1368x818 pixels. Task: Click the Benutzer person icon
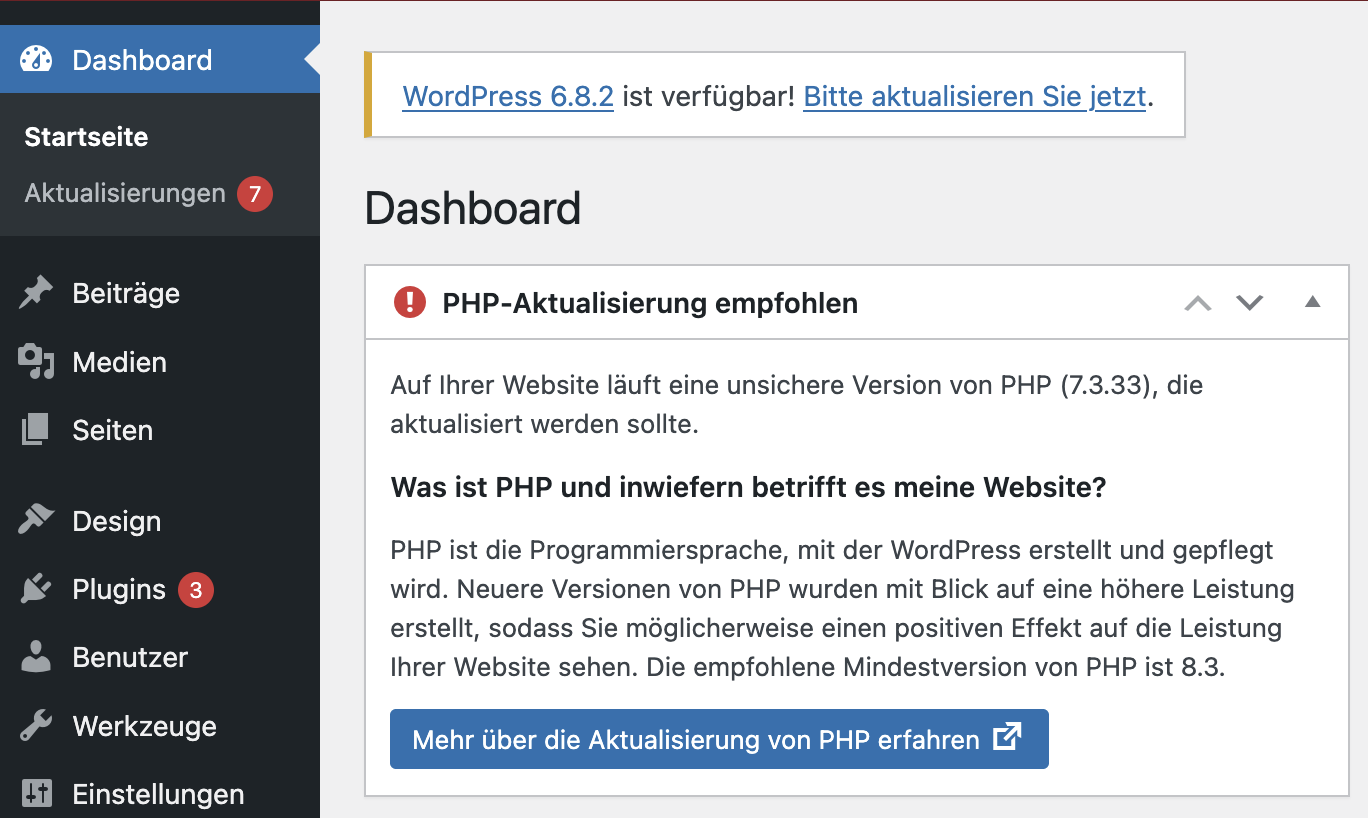pos(36,657)
